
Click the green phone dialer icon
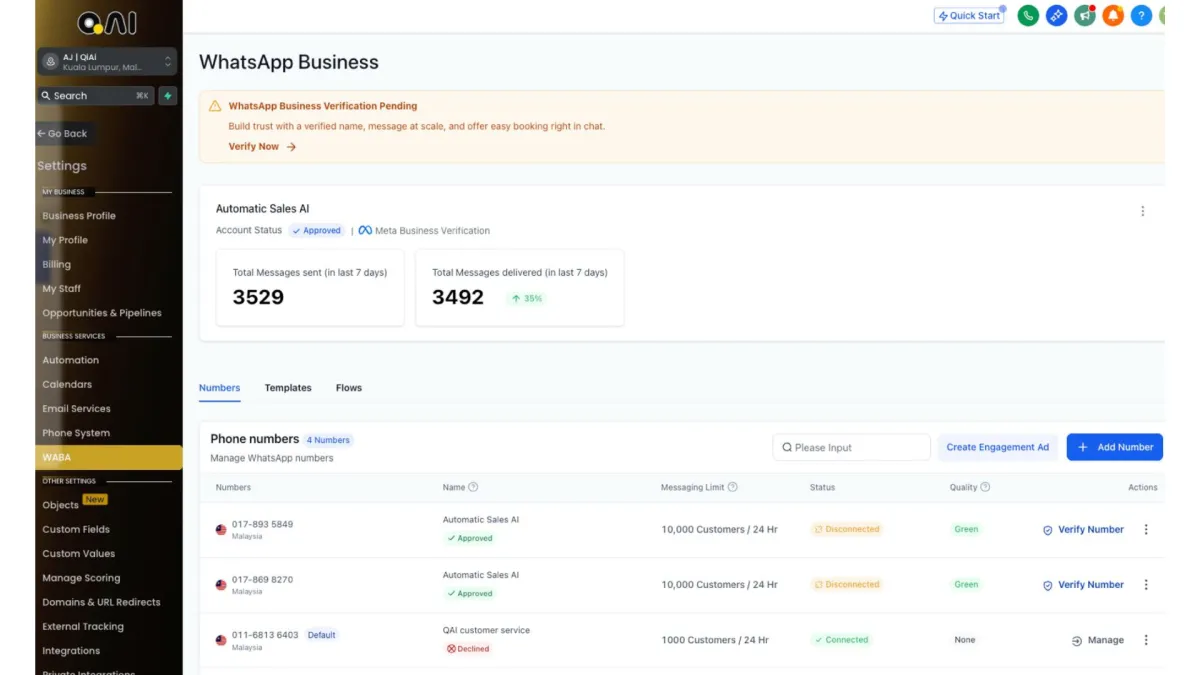(x=1028, y=16)
